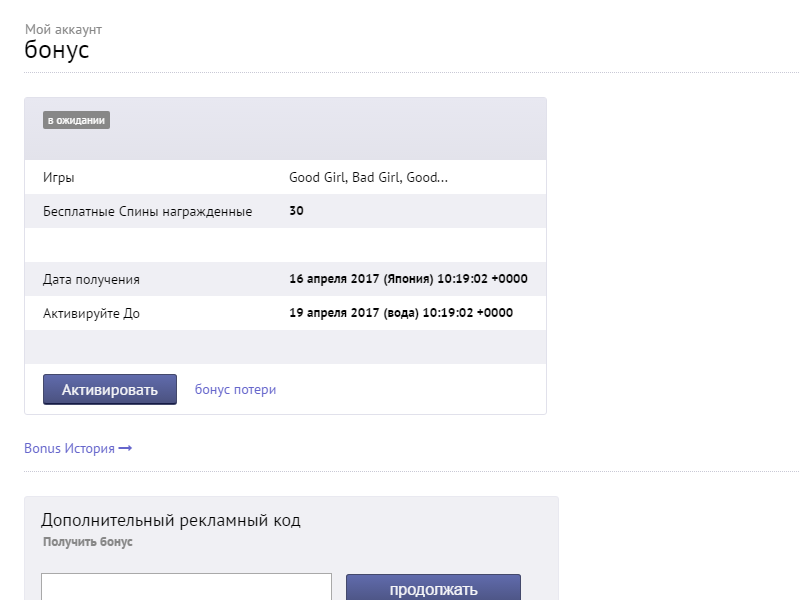The height and width of the screenshot is (600, 800).
Task: Click the бонус page heading
Action: (x=57, y=51)
